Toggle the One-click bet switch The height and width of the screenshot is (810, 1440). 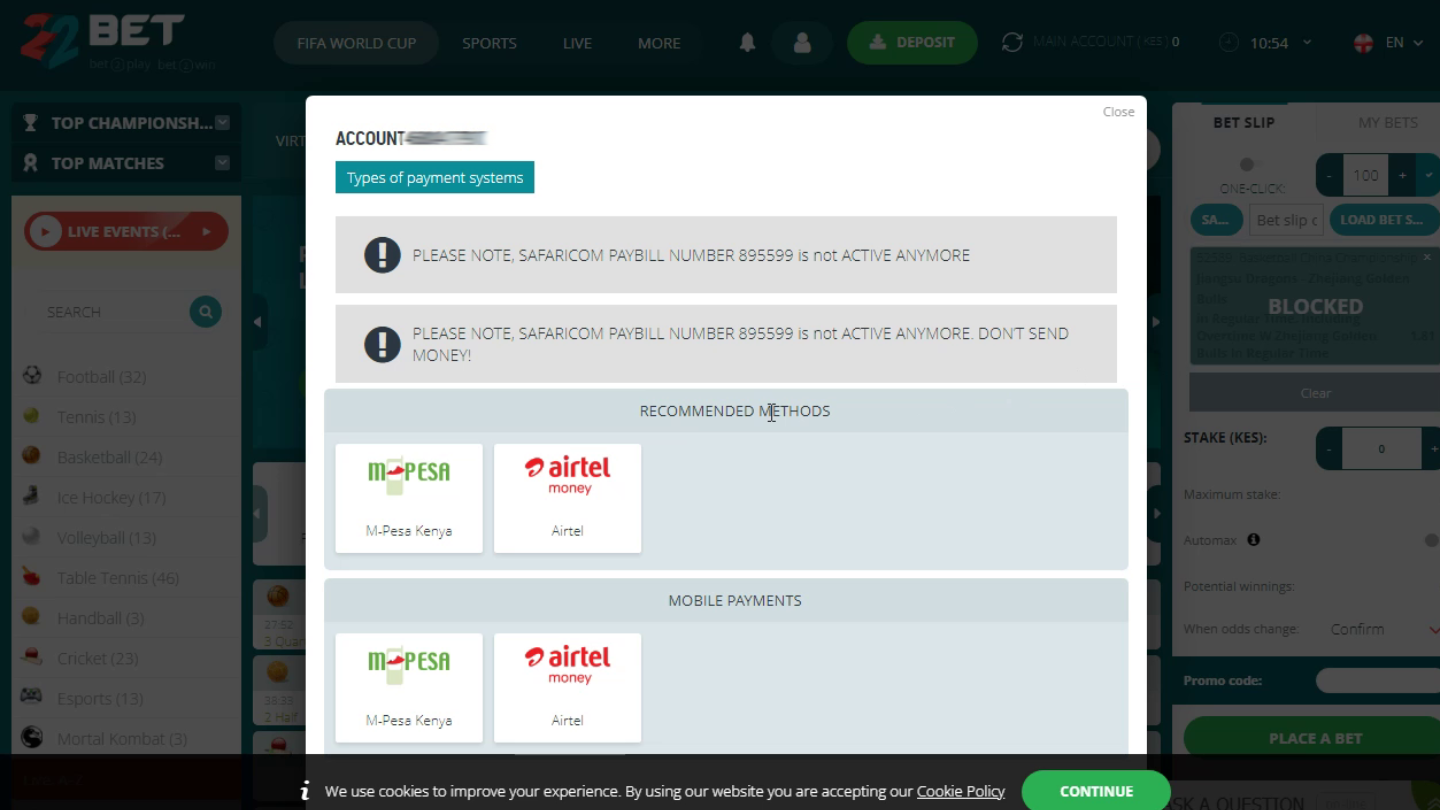coord(1248,165)
